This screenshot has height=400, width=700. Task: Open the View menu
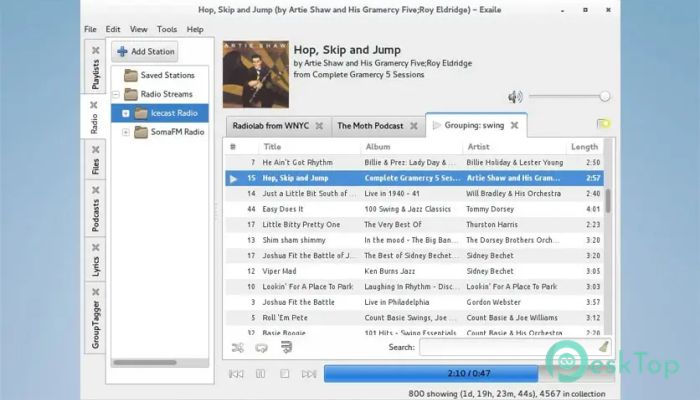coord(138,29)
